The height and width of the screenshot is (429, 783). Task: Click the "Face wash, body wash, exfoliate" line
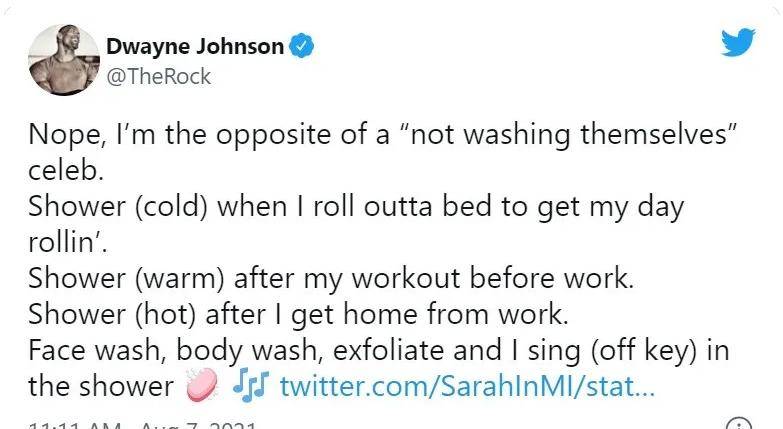pyautogui.click(x=379, y=350)
